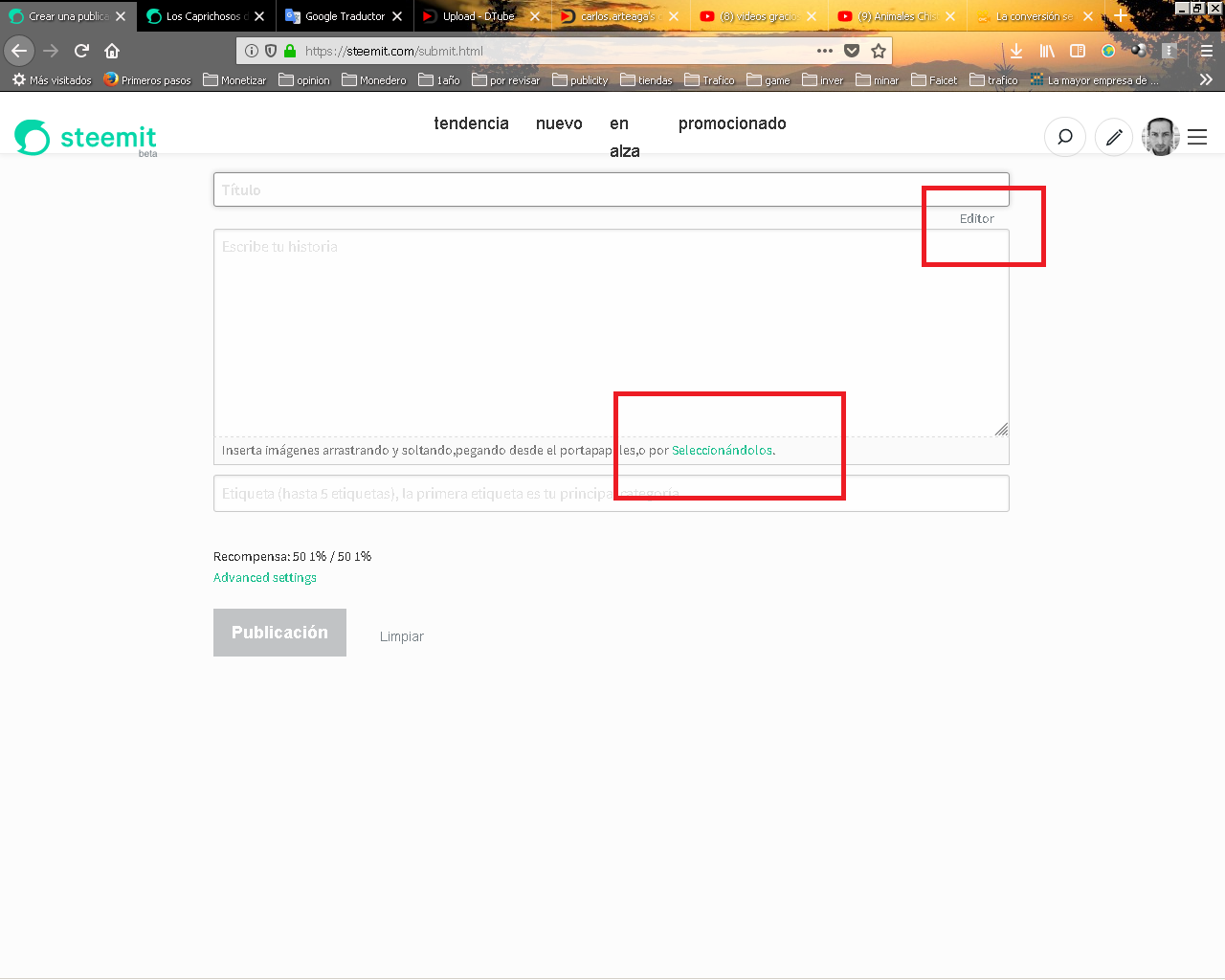
Task: Toggle the sidebar view icon
Action: point(1078,51)
